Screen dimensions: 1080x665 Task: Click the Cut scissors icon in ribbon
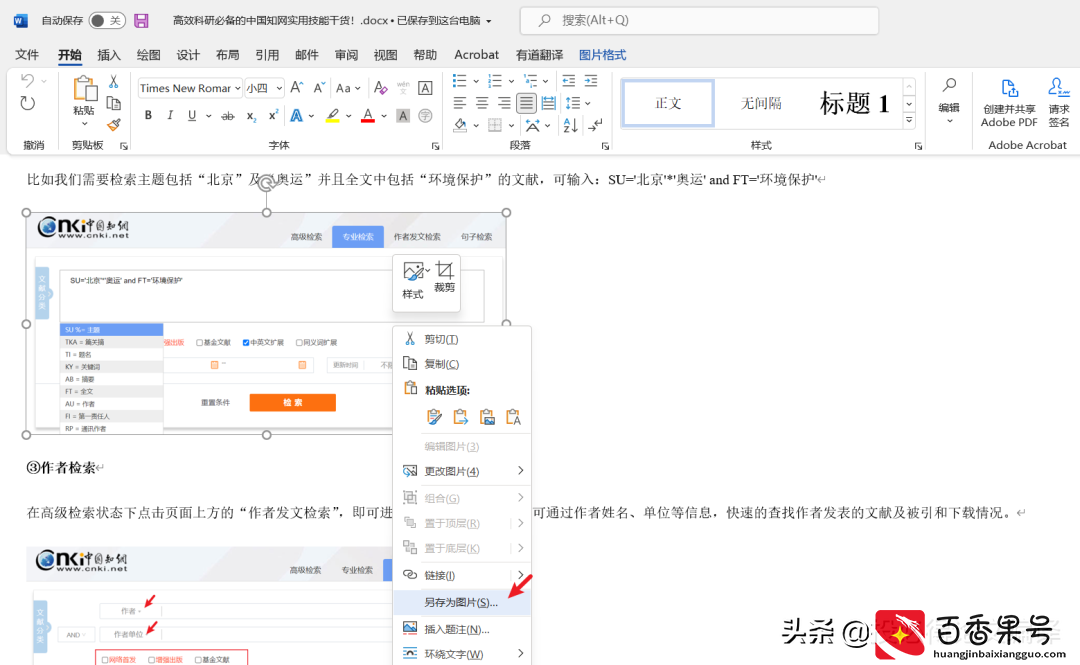click(114, 81)
